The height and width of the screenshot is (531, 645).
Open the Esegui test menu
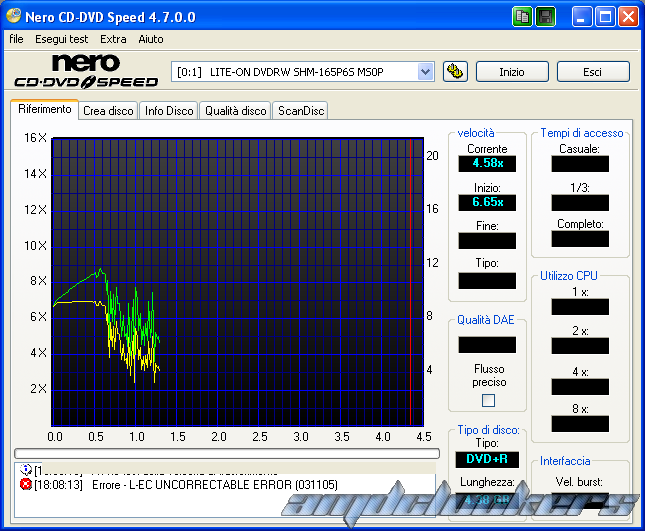[x=61, y=39]
